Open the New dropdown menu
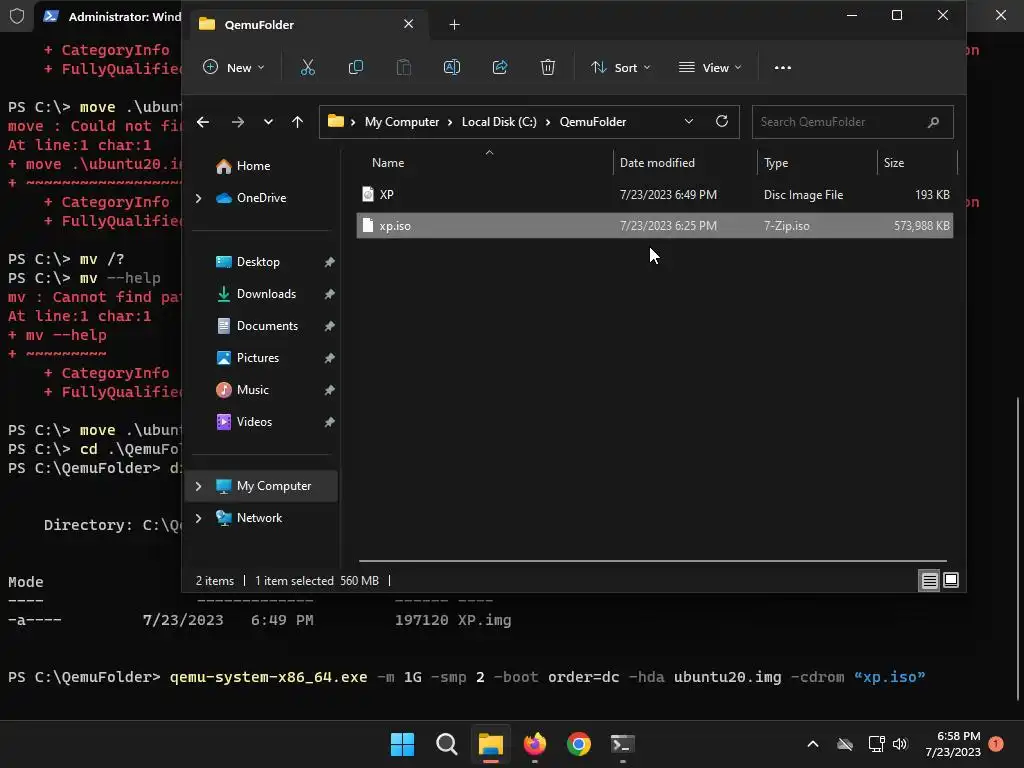 234,67
